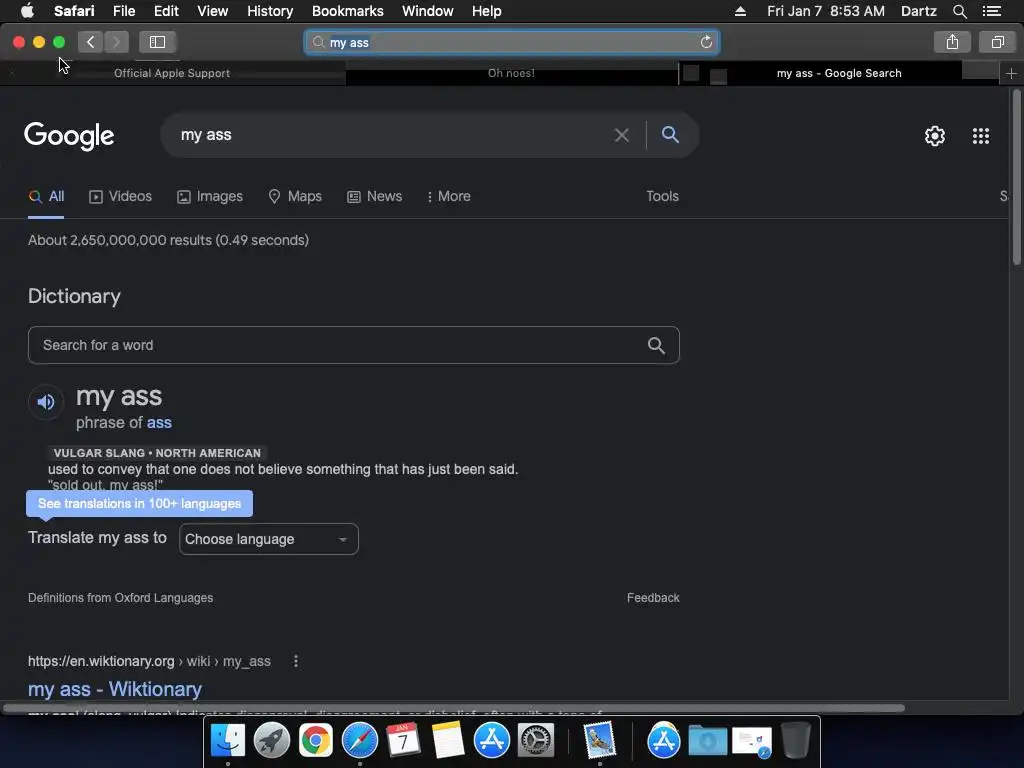Image resolution: width=1024 pixels, height=768 pixels.
Task: Open System Preferences from the Dock
Action: coord(536,740)
